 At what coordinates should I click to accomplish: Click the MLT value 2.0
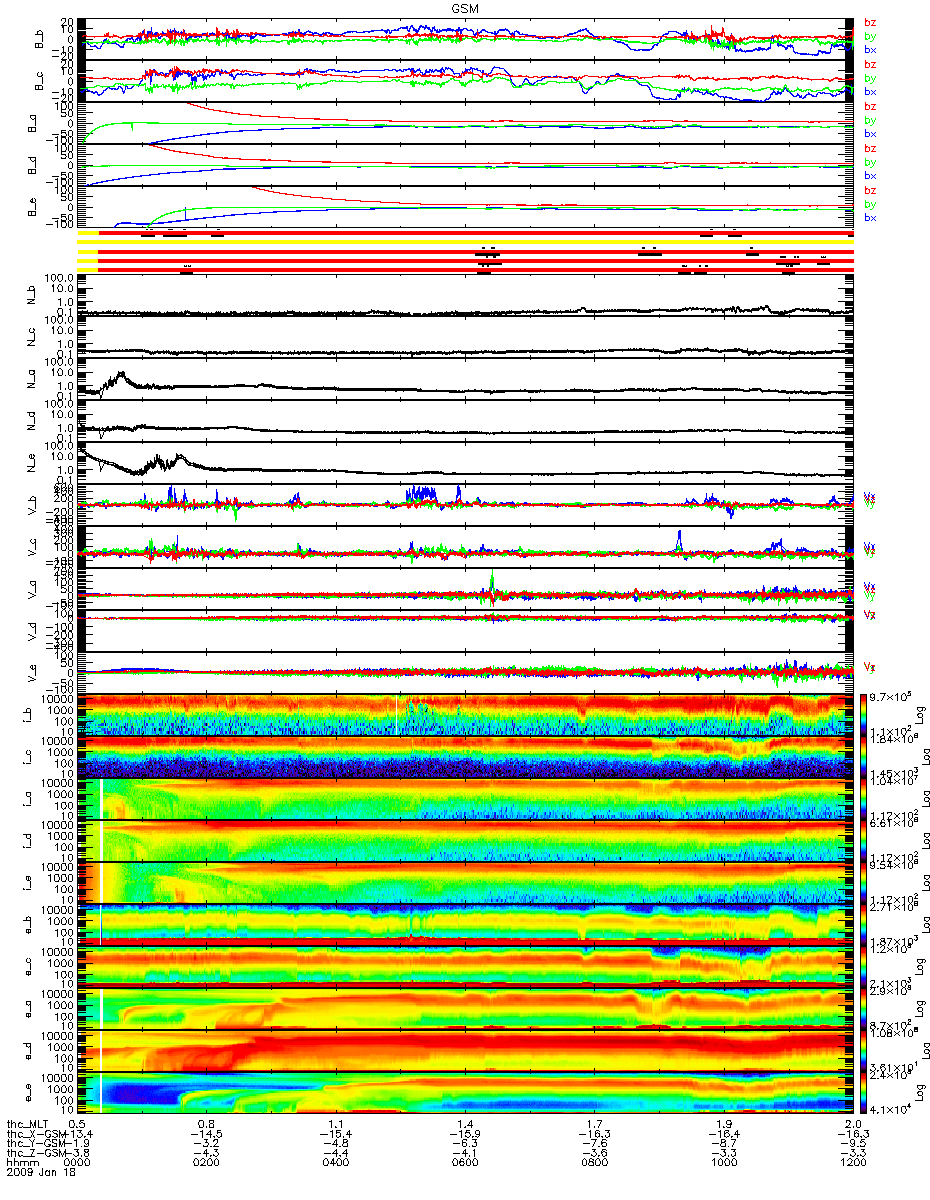coord(852,1124)
